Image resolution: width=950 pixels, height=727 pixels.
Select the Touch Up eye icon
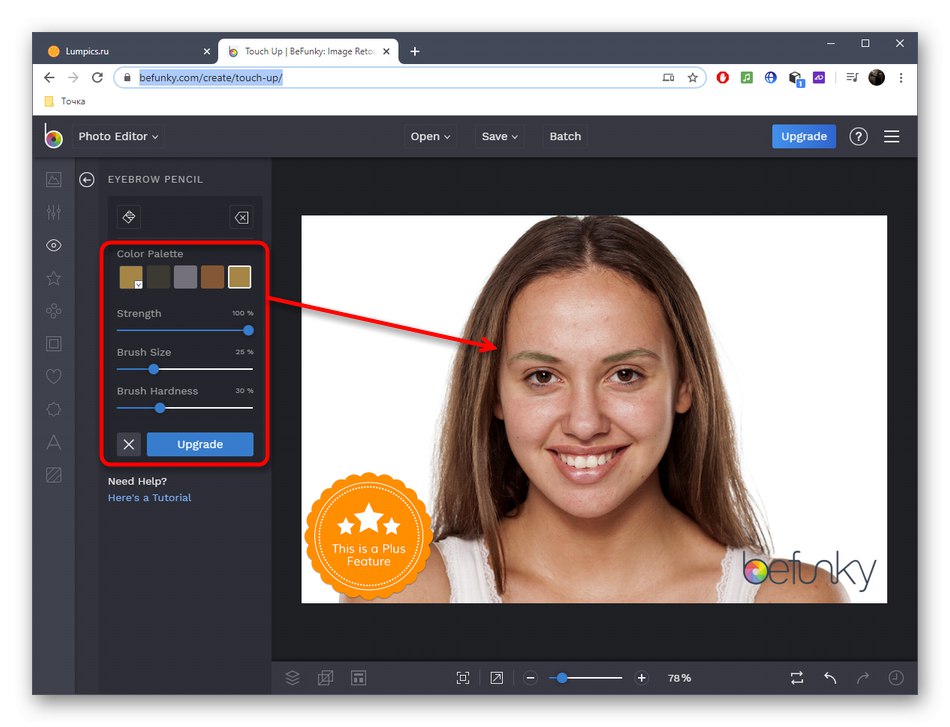tap(53, 245)
